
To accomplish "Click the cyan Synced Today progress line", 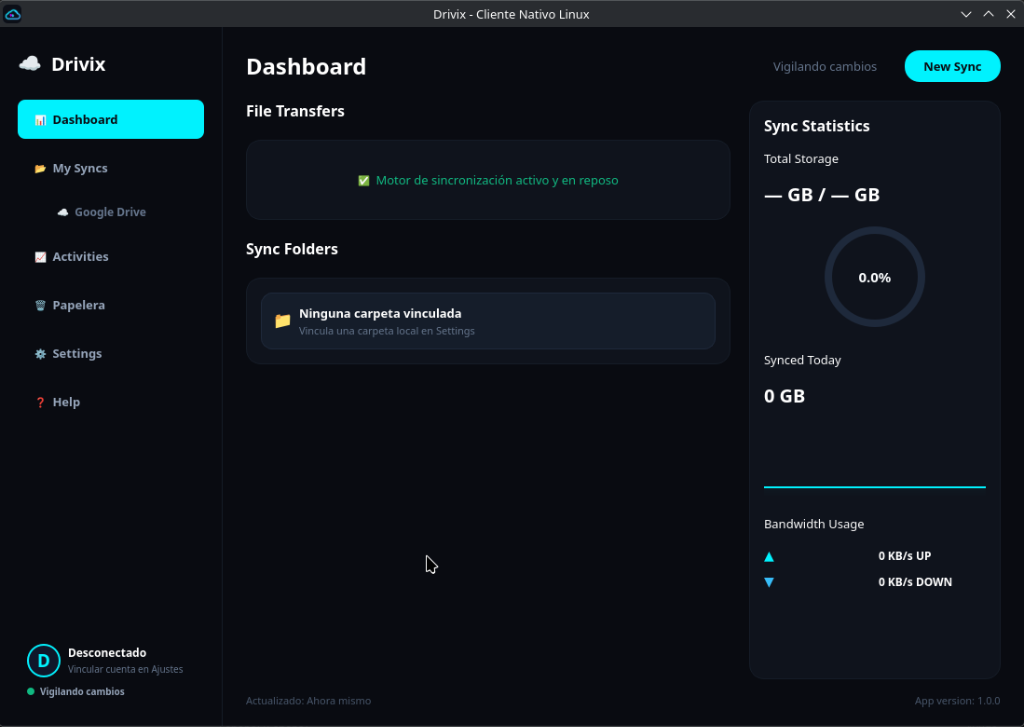I will (x=874, y=487).
